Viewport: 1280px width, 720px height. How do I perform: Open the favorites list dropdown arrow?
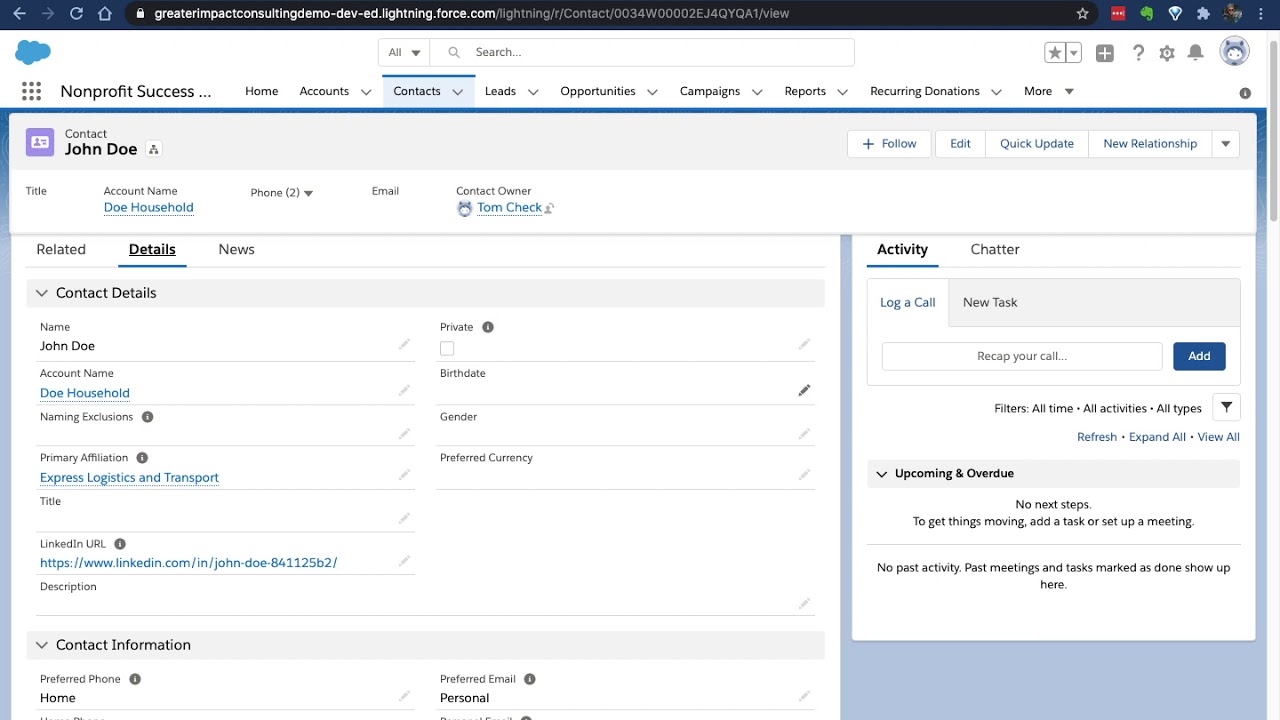(1074, 53)
